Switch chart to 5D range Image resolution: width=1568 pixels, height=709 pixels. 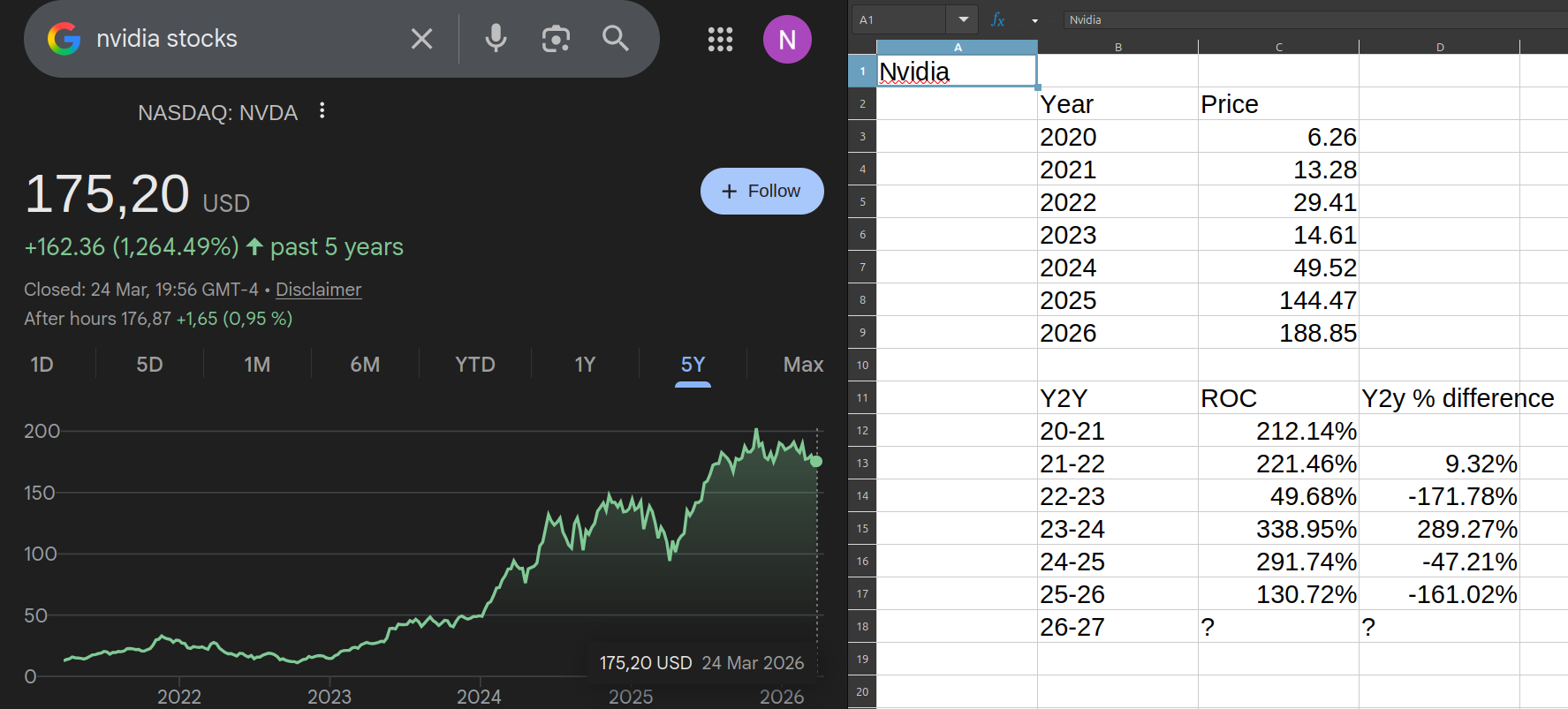149,365
